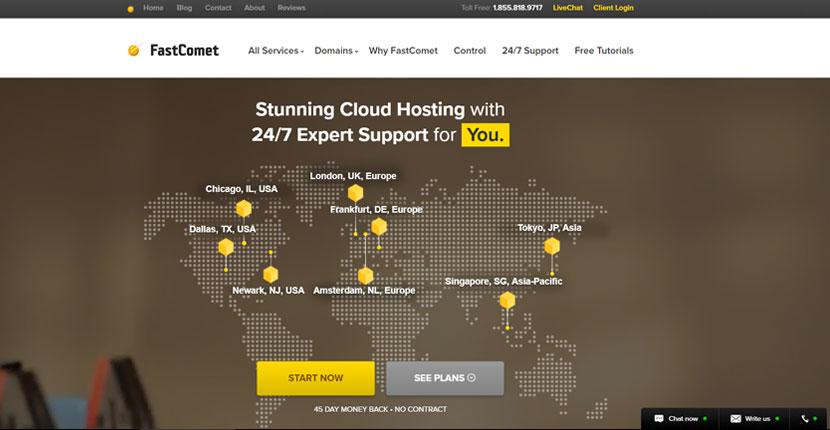Select the Chicago, IL, USA datacenter hexagon
Viewport: 830px width, 430px height.
coord(243,209)
